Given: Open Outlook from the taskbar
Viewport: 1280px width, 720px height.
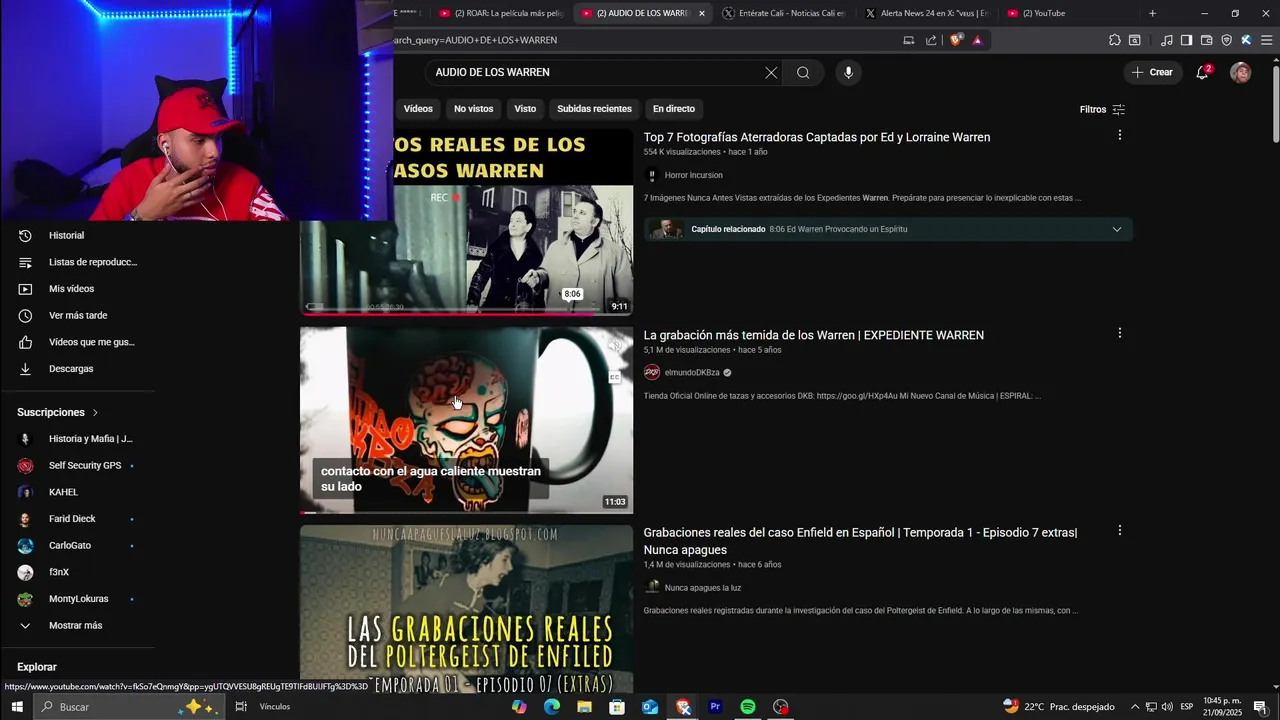Looking at the screenshot, I should click(650, 707).
